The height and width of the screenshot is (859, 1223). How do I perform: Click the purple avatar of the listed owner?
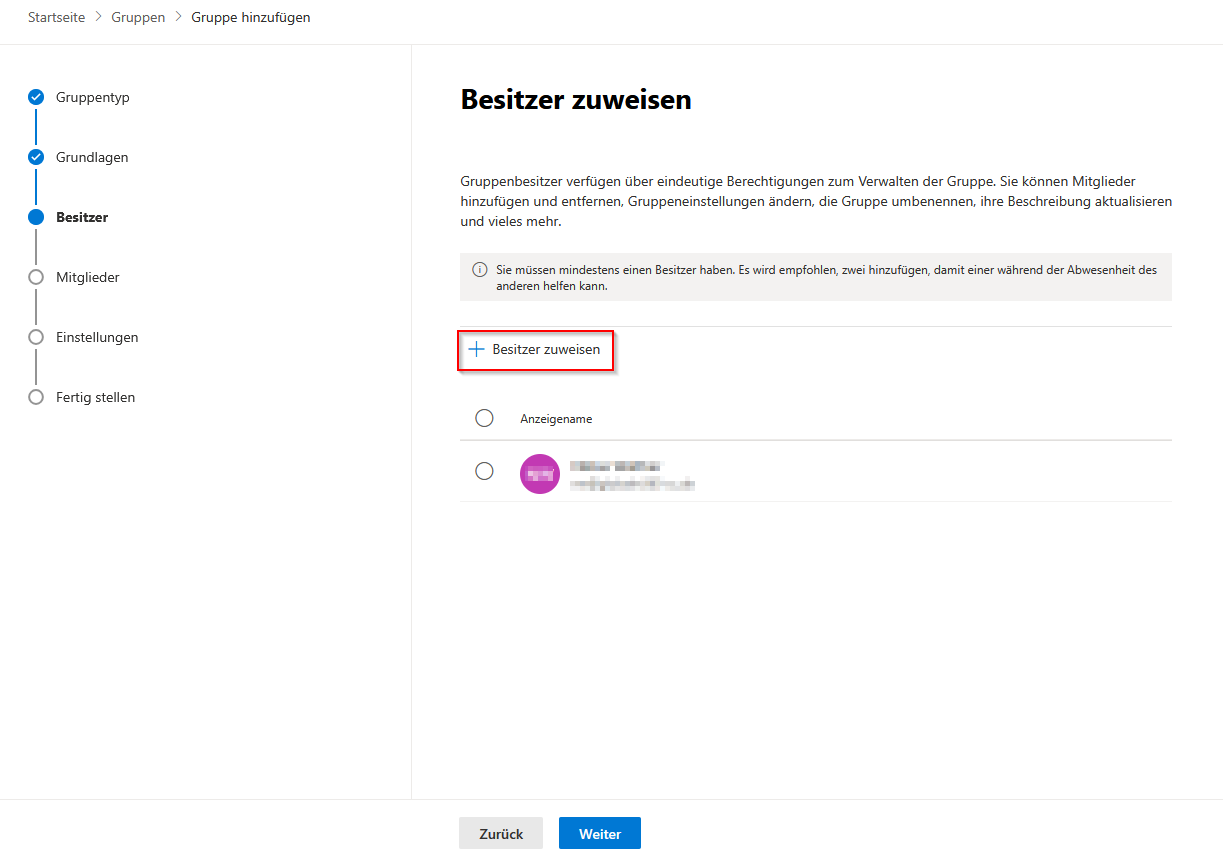pos(540,473)
